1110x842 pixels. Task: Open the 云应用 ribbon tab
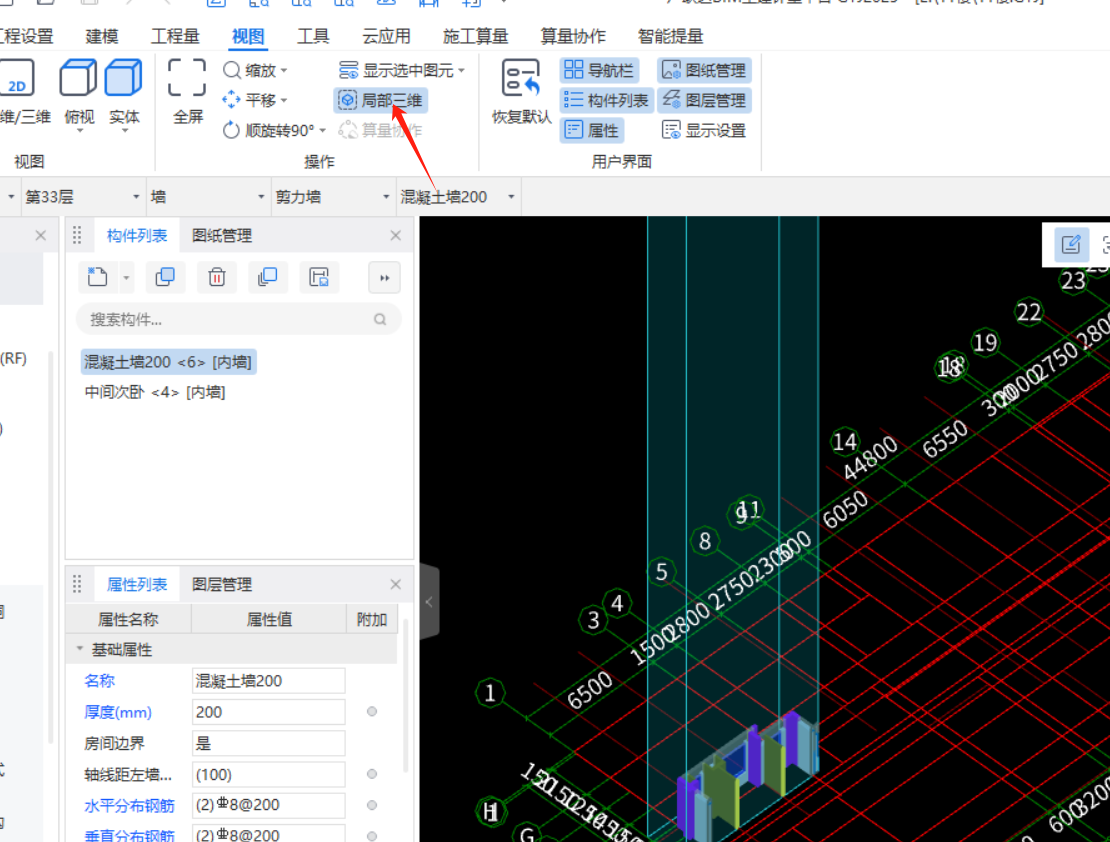(x=386, y=36)
